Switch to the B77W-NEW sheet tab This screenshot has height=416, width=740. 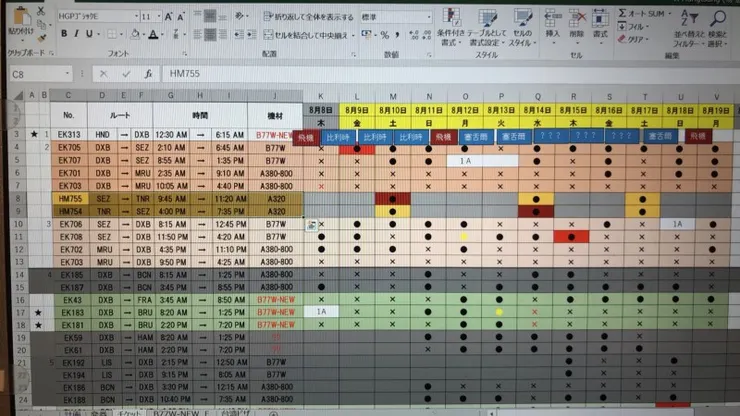click(x=180, y=413)
